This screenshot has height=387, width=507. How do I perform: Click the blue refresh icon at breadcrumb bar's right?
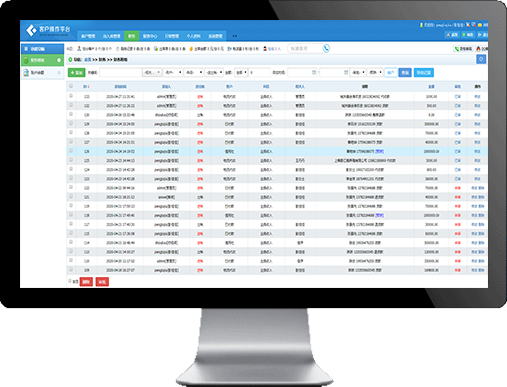pos(481,59)
